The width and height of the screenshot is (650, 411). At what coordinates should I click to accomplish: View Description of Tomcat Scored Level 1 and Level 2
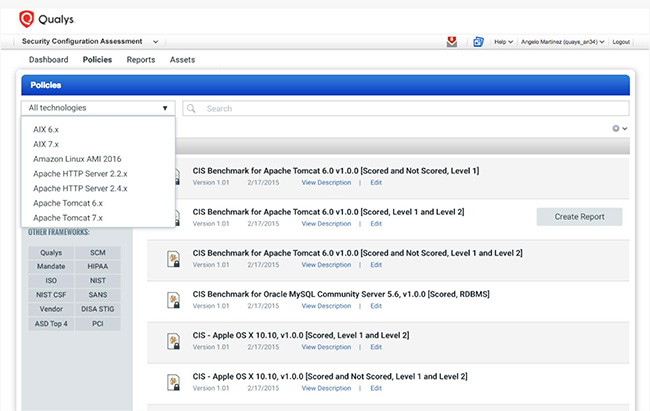point(326,224)
